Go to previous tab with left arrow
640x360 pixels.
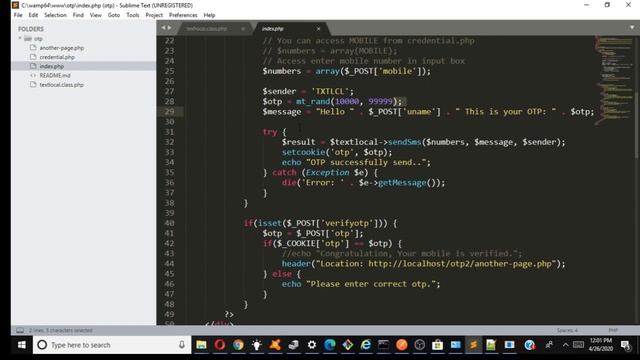[x=163, y=28]
